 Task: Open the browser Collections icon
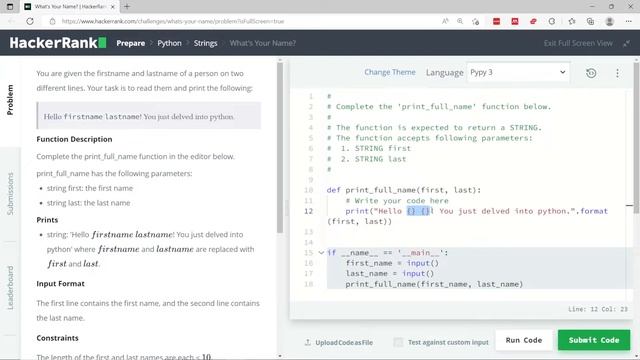[590, 21]
